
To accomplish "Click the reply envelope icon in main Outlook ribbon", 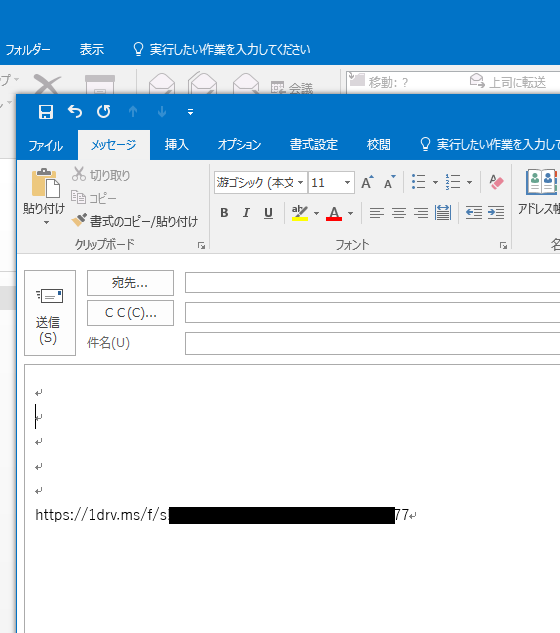I will point(162,84).
